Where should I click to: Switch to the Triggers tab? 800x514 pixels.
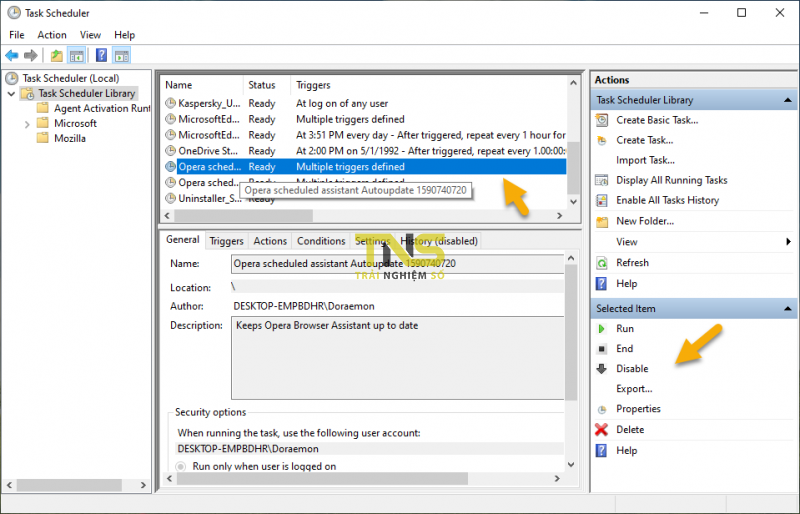coord(227,241)
